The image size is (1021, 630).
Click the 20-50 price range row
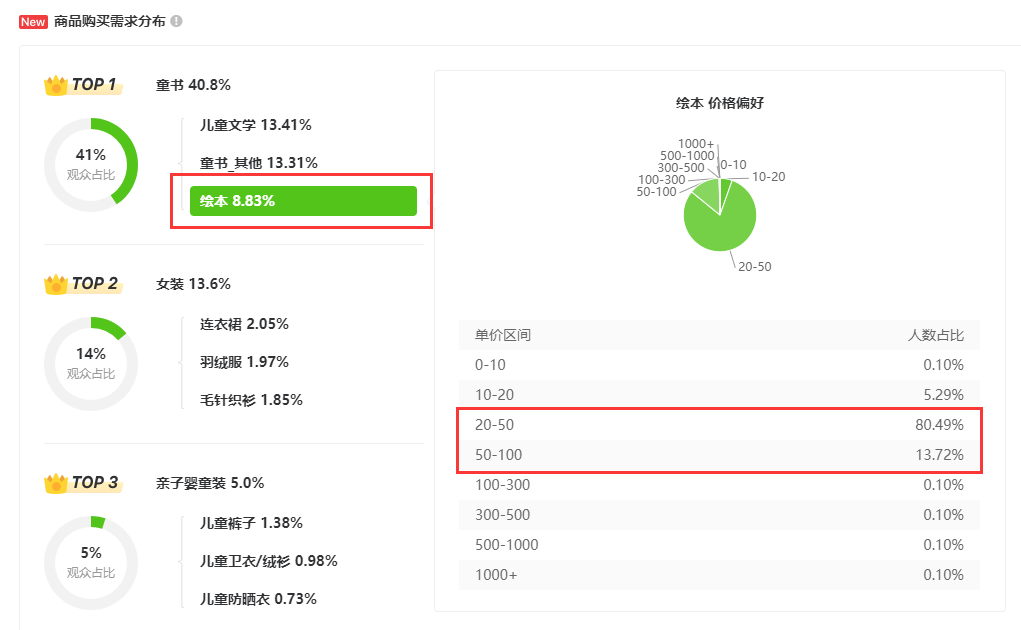719,425
